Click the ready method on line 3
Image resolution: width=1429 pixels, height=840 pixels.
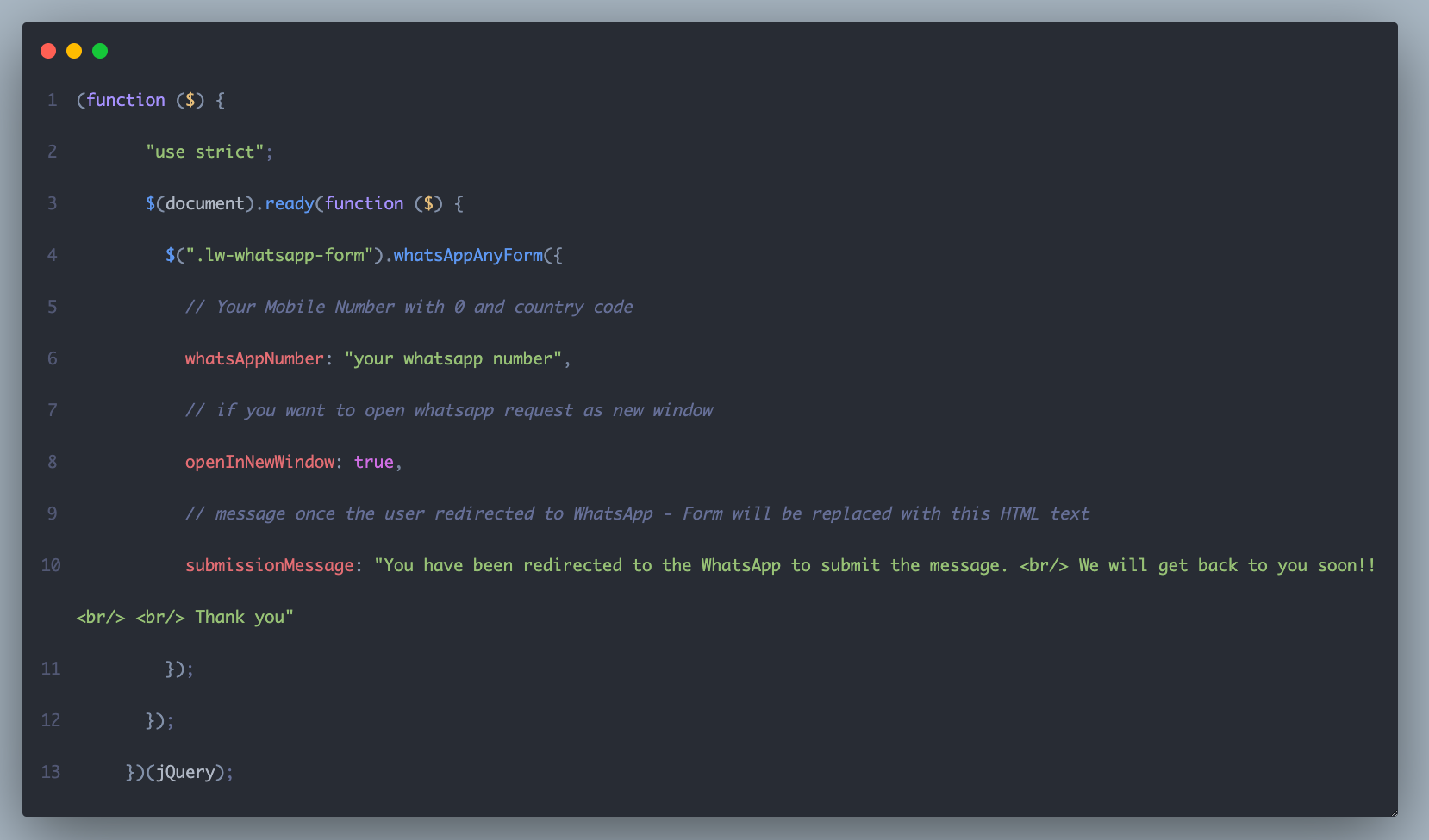[290, 204]
